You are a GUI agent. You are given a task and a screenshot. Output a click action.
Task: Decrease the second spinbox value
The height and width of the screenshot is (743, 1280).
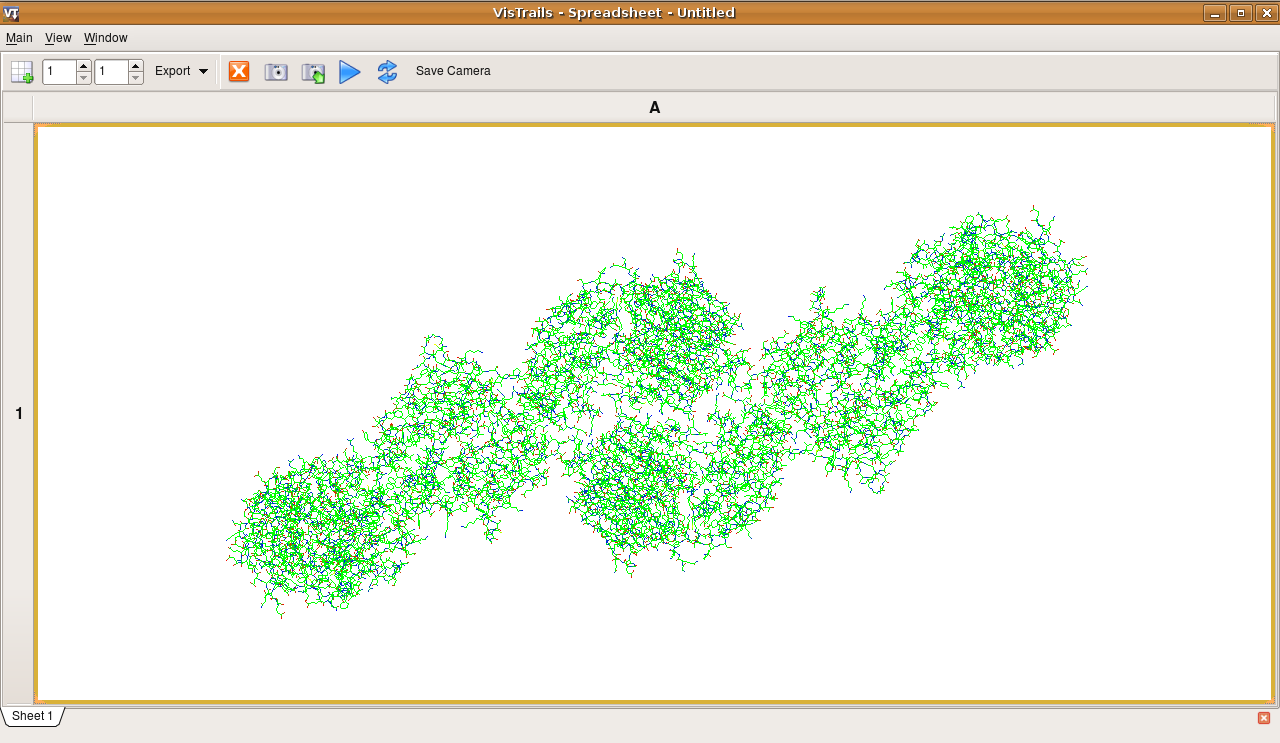136,78
